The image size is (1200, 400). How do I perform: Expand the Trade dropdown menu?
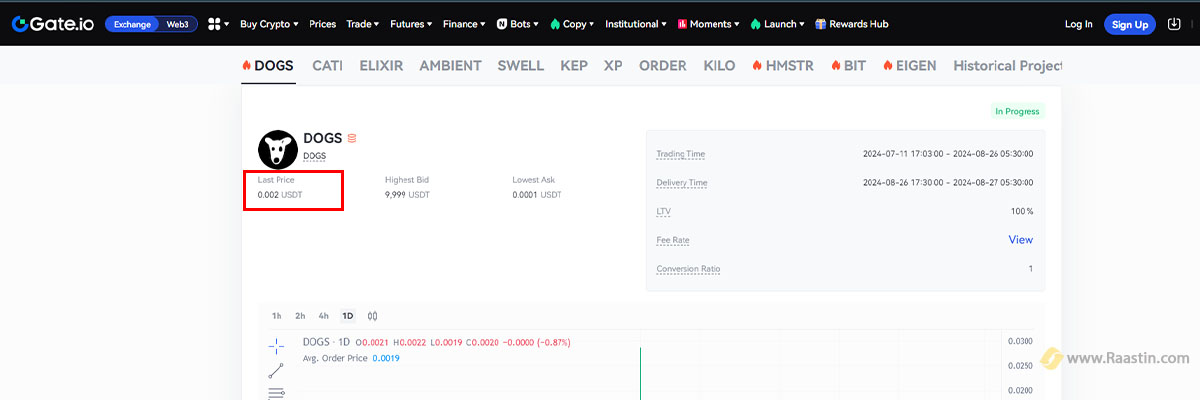point(362,24)
